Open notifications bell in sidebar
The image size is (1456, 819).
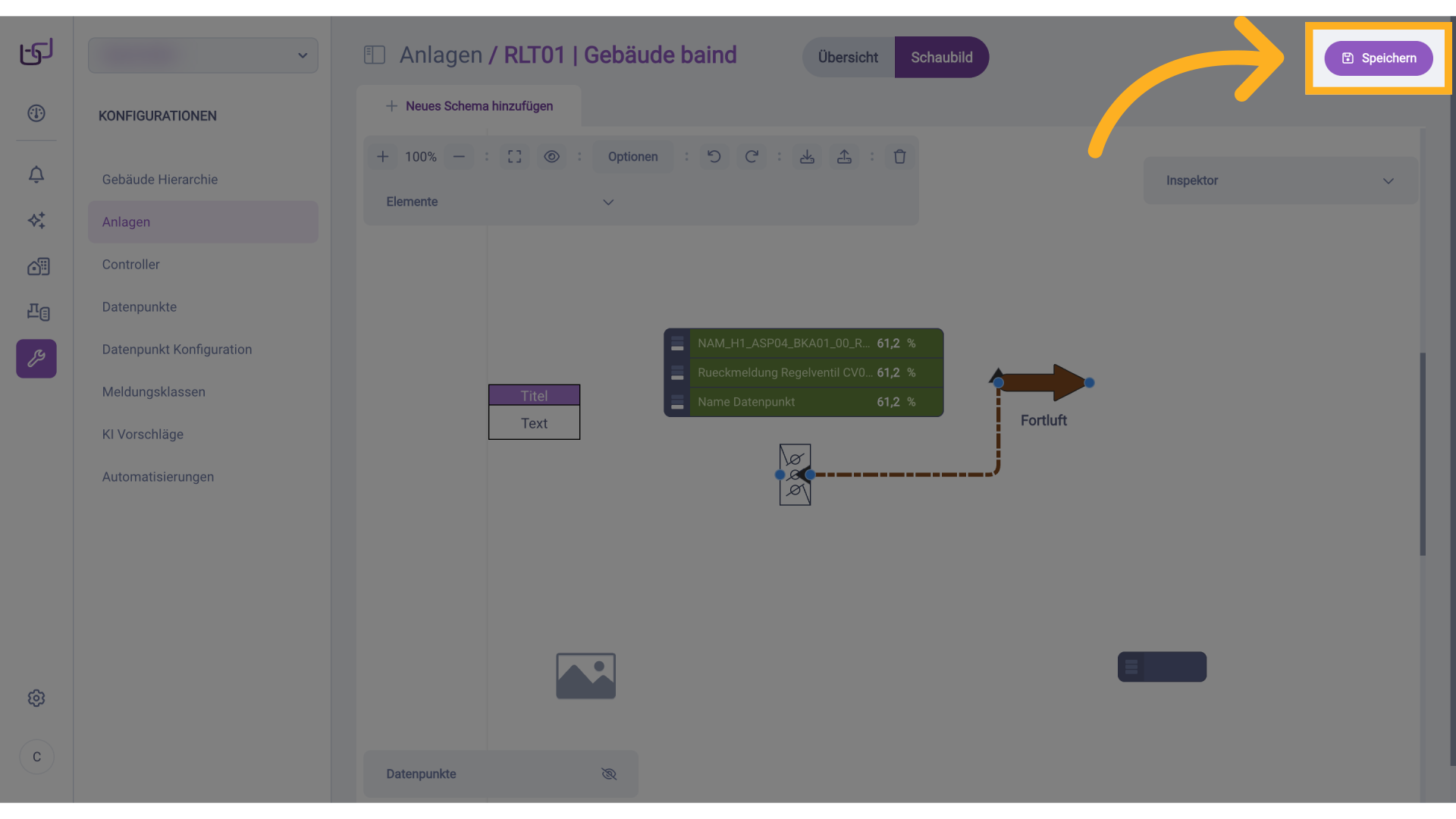tap(36, 174)
